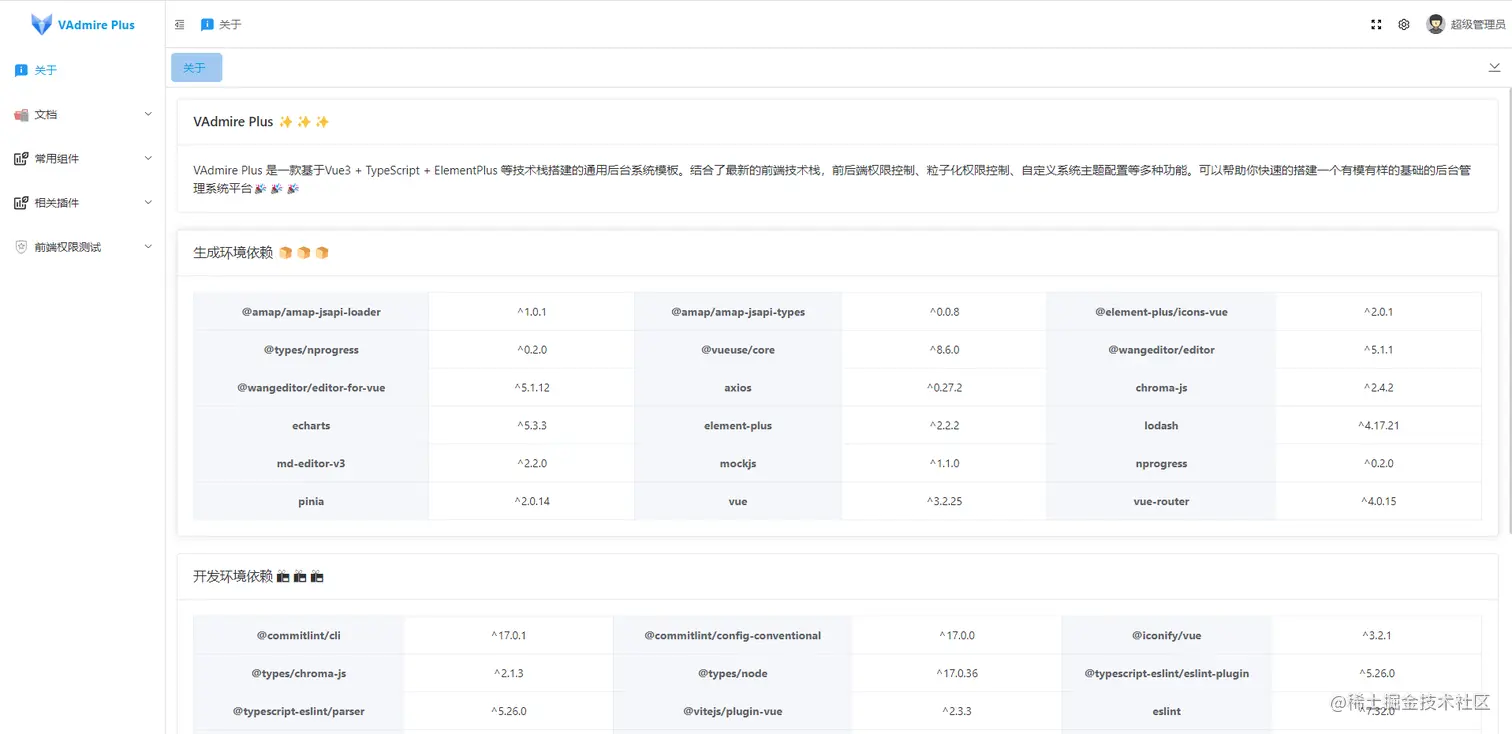Click the @vitejs/plugin-vue cell
The image size is (1512, 734).
pos(733,712)
